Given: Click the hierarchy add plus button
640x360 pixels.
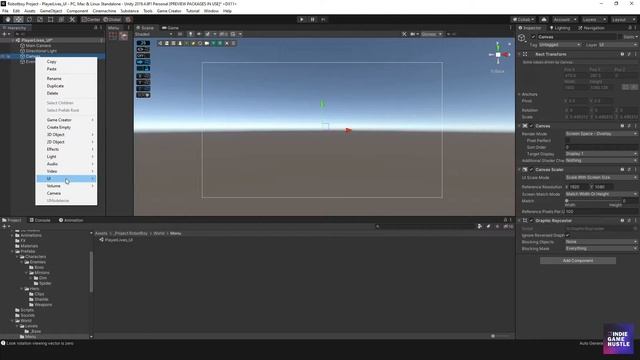Looking at the screenshot, I should (x=4, y=34).
